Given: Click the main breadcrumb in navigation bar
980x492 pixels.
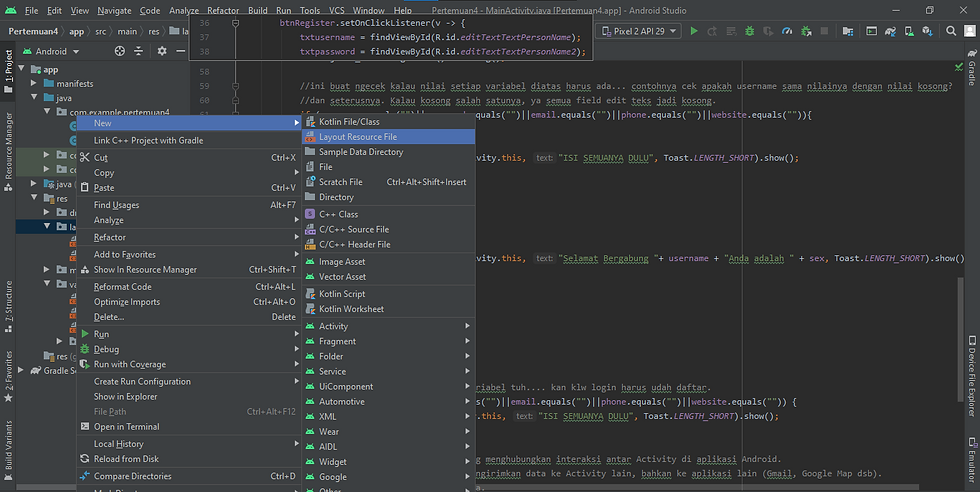Looking at the screenshot, I should pos(128,31).
